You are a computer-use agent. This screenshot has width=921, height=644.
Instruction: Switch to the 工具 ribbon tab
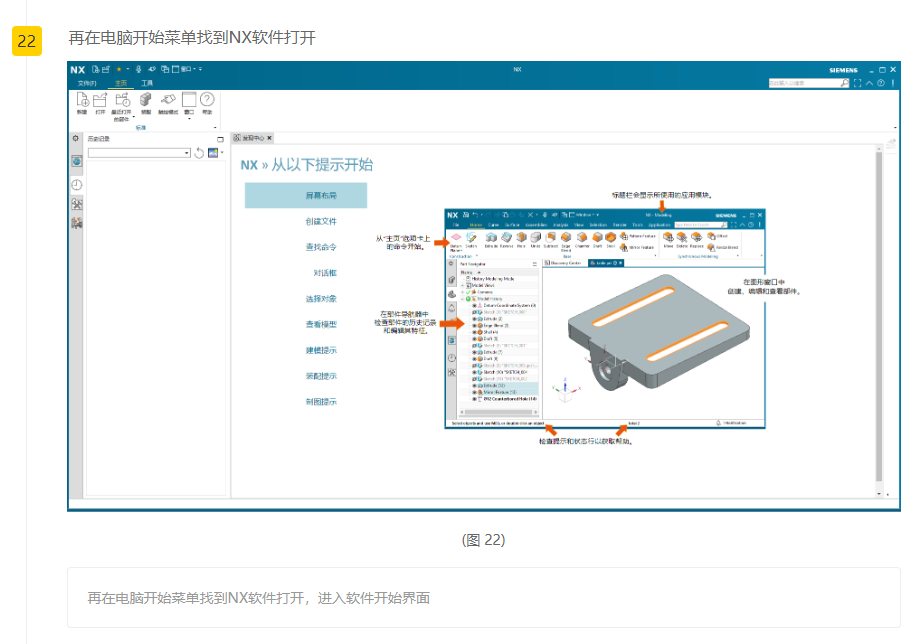[x=147, y=83]
